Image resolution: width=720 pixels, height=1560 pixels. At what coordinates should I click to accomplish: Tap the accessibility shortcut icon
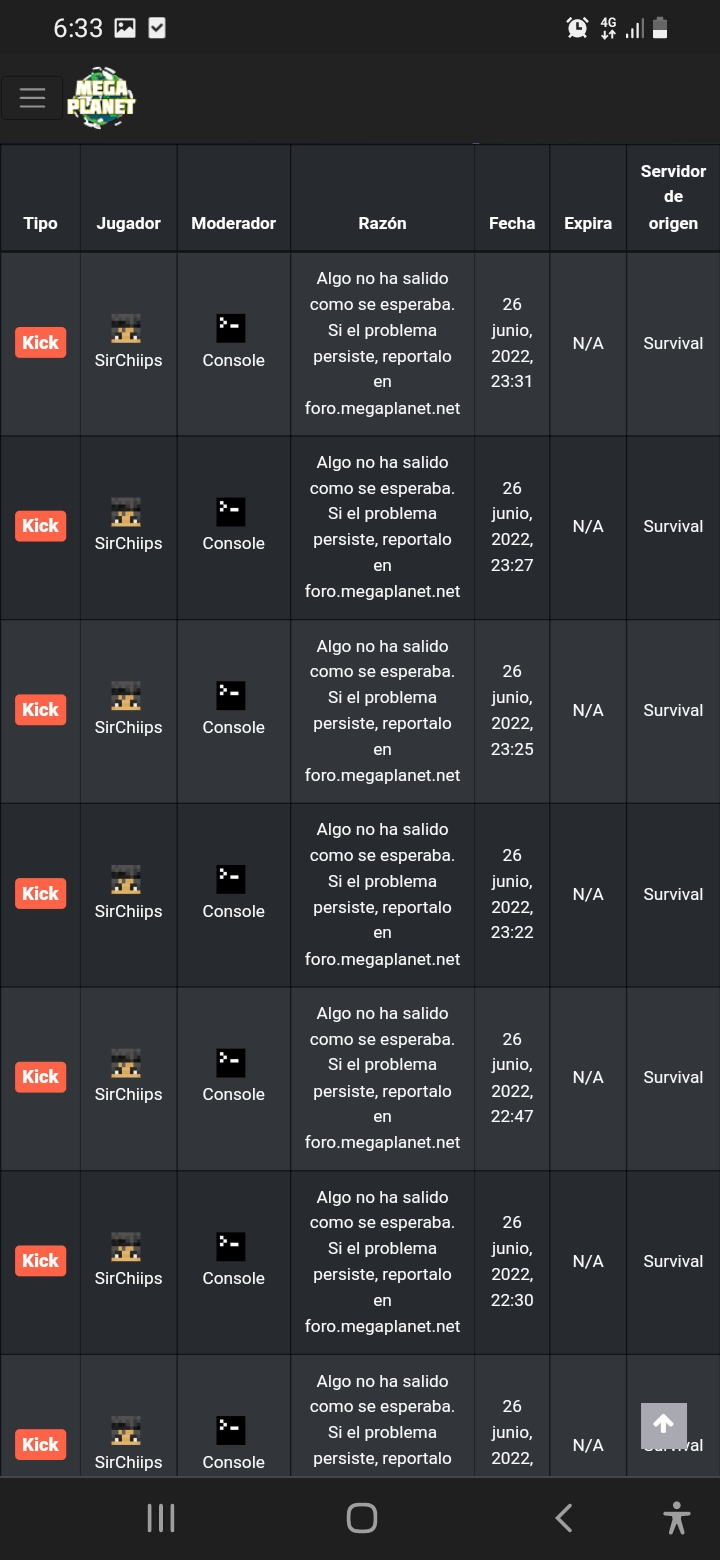pos(677,1518)
